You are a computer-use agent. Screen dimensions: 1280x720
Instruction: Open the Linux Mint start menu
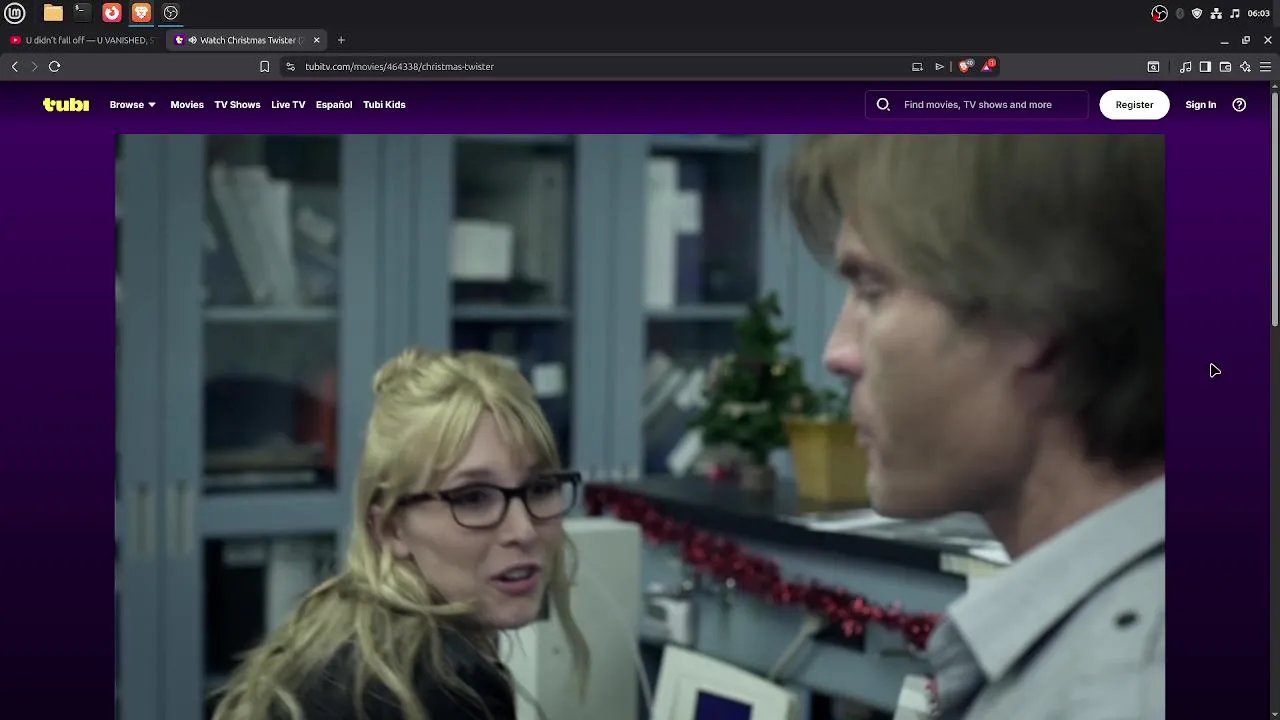(x=15, y=13)
